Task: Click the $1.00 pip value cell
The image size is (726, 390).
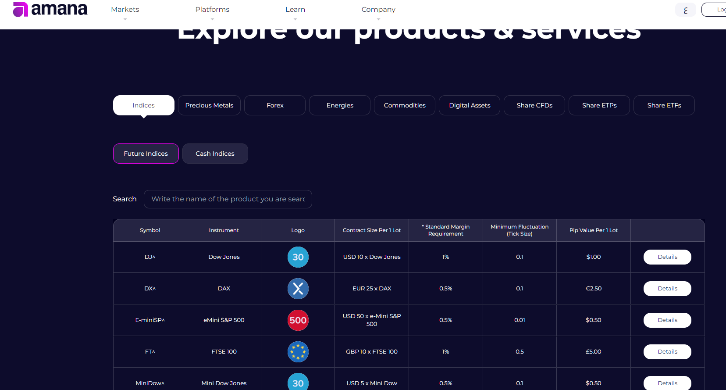Action: click(594, 257)
